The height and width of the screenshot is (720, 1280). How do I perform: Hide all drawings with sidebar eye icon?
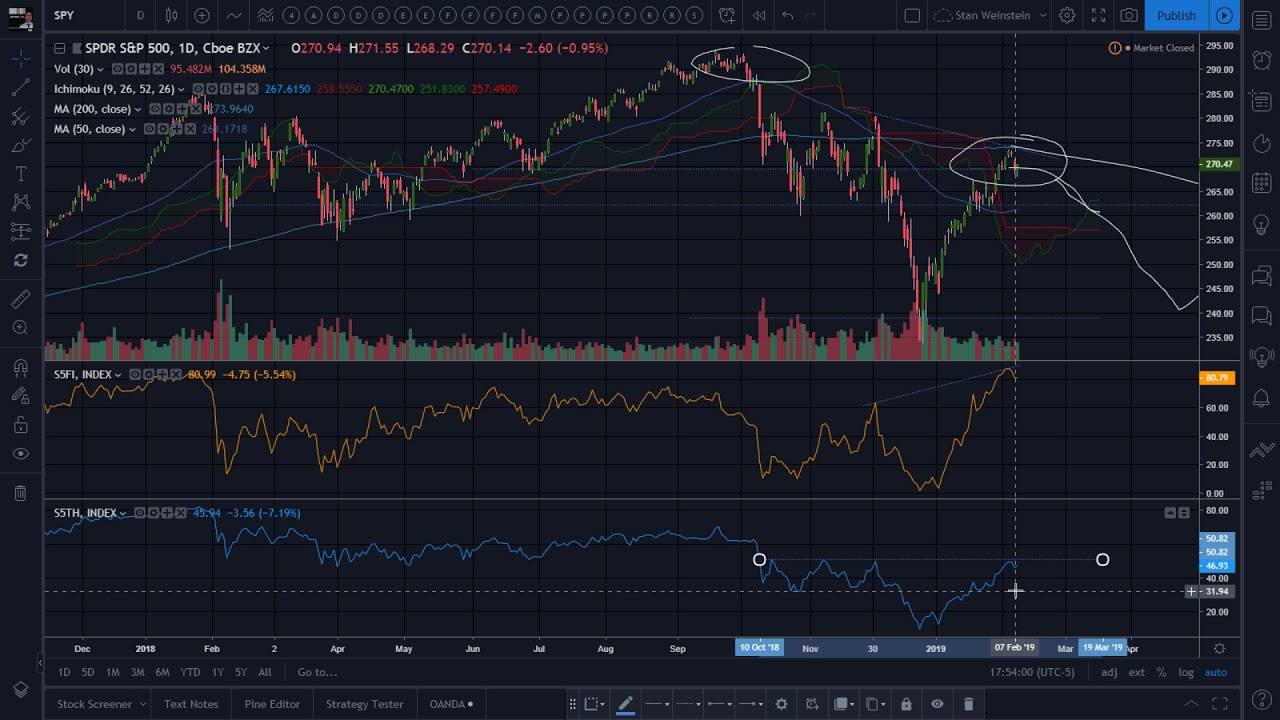click(x=20, y=454)
